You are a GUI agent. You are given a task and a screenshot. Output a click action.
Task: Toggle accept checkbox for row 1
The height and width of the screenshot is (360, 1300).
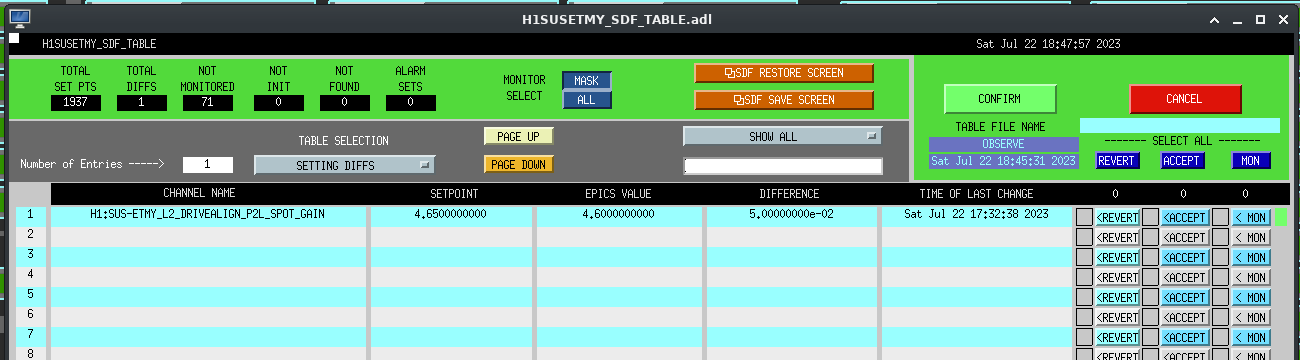(x=1150, y=217)
